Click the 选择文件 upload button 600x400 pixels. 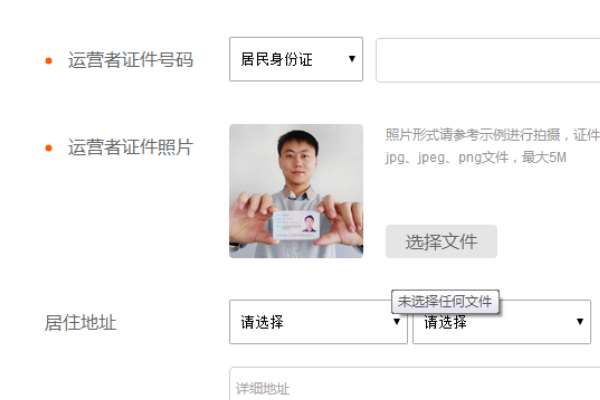click(x=441, y=242)
